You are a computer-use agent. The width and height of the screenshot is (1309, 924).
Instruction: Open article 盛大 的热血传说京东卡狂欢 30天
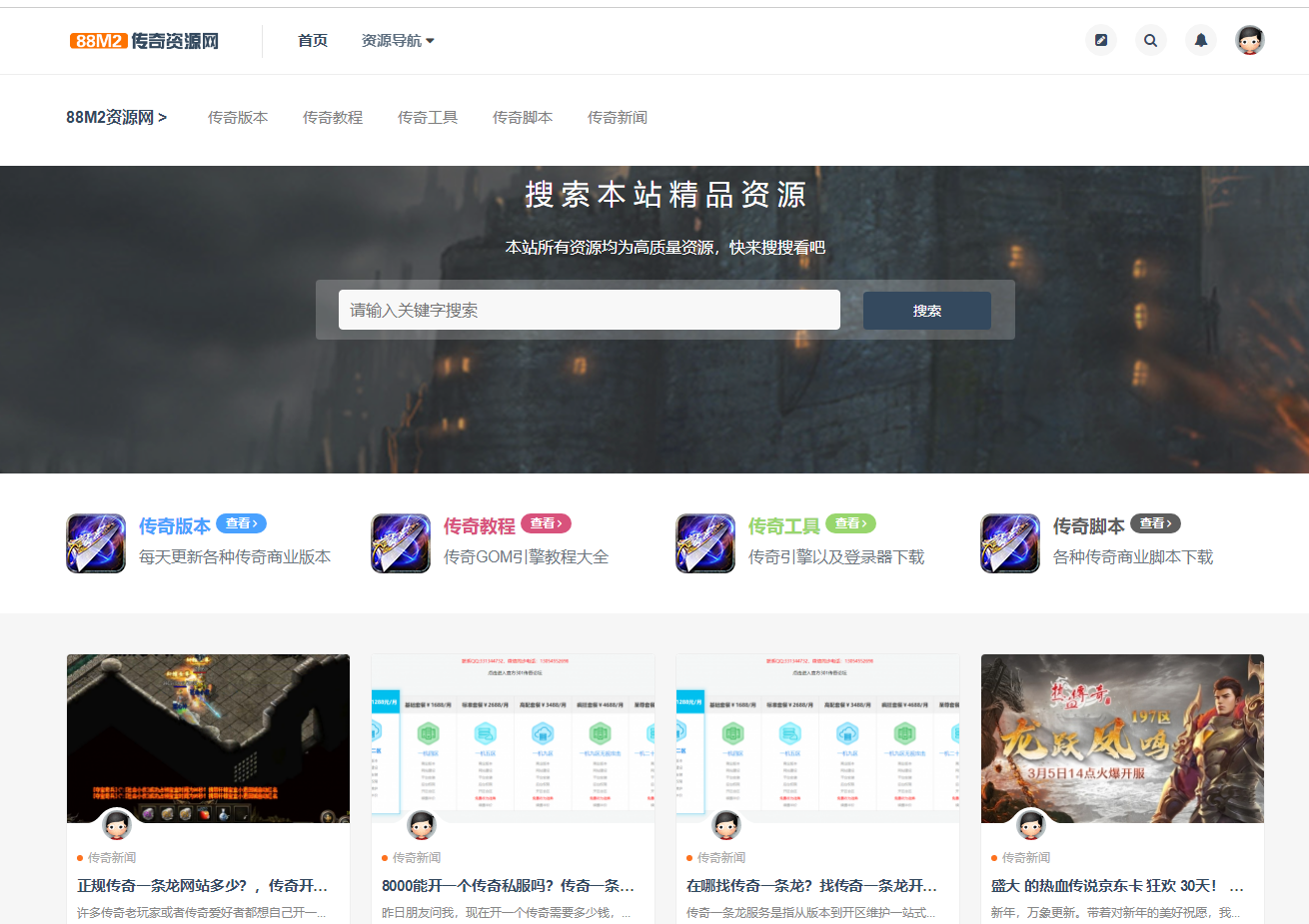[1117, 886]
